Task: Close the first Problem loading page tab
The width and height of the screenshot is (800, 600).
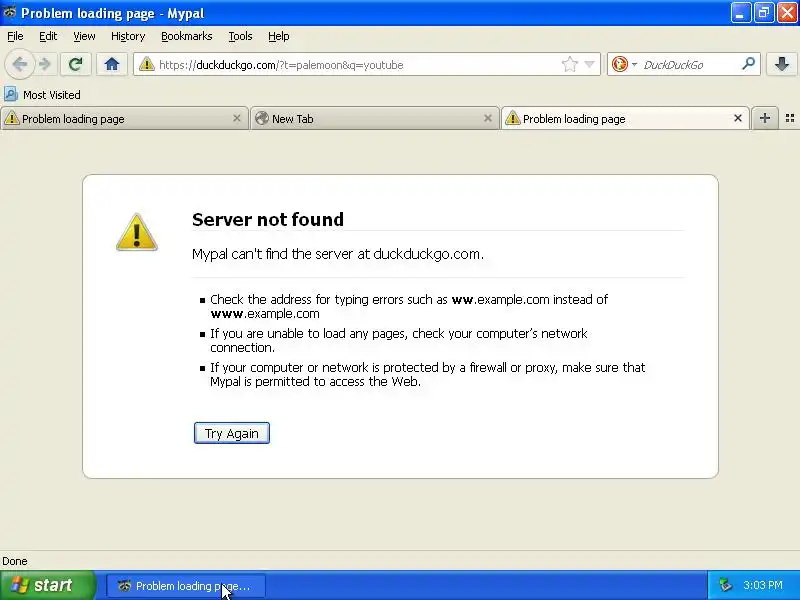Action: [x=236, y=118]
